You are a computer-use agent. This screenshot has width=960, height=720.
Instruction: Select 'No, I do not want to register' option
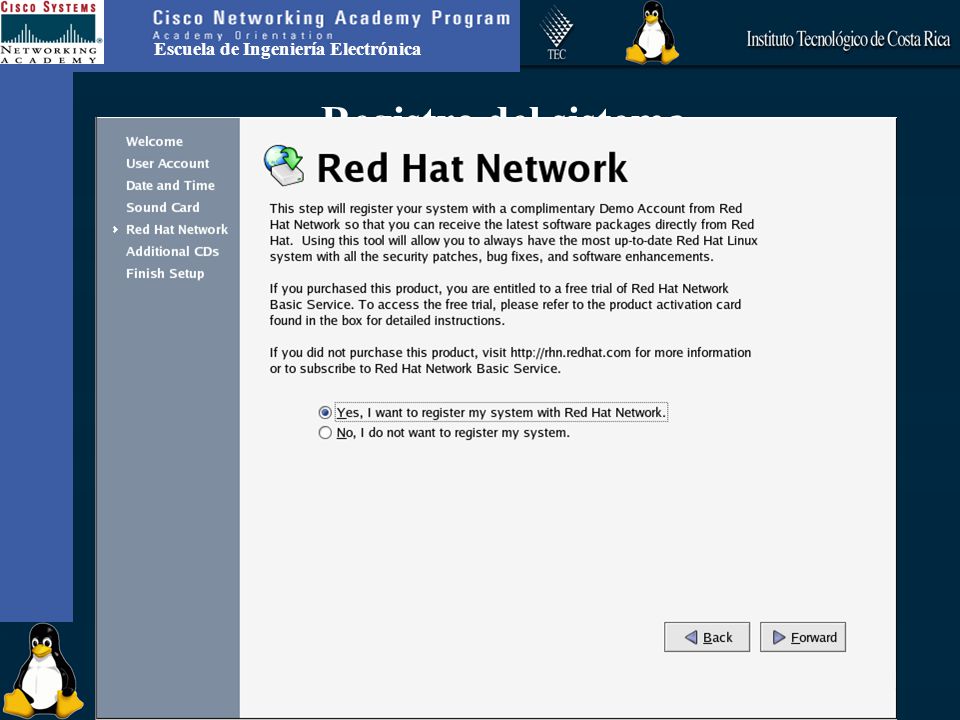click(x=325, y=433)
